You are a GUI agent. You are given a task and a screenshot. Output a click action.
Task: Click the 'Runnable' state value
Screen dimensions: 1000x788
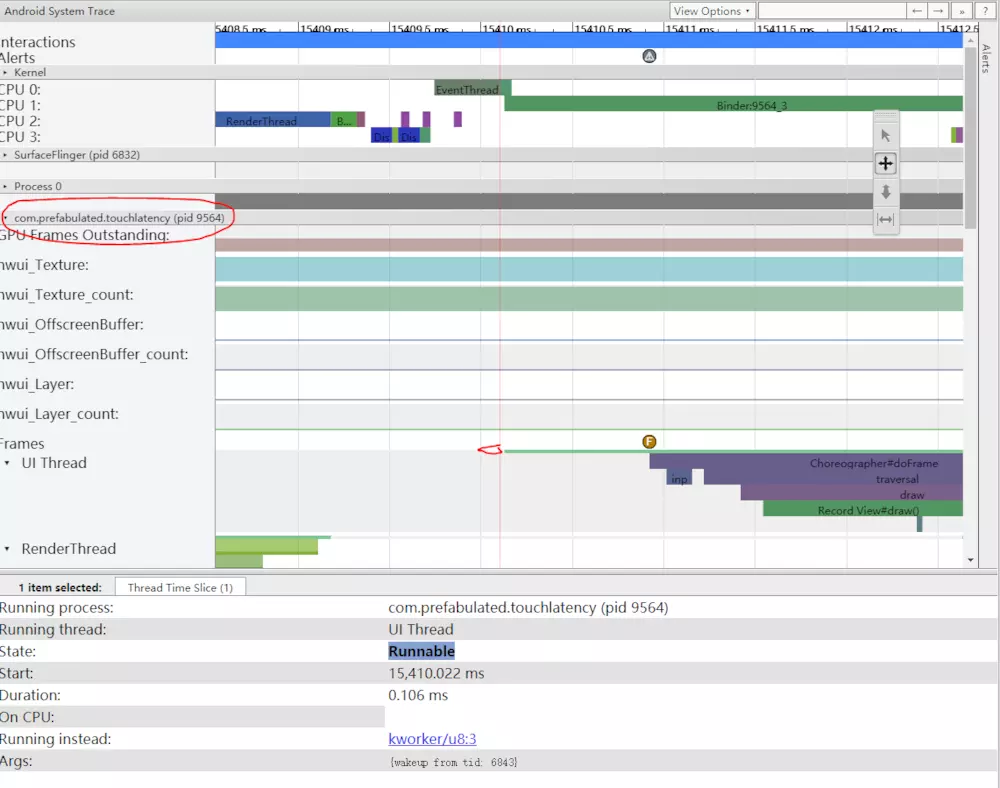422,651
